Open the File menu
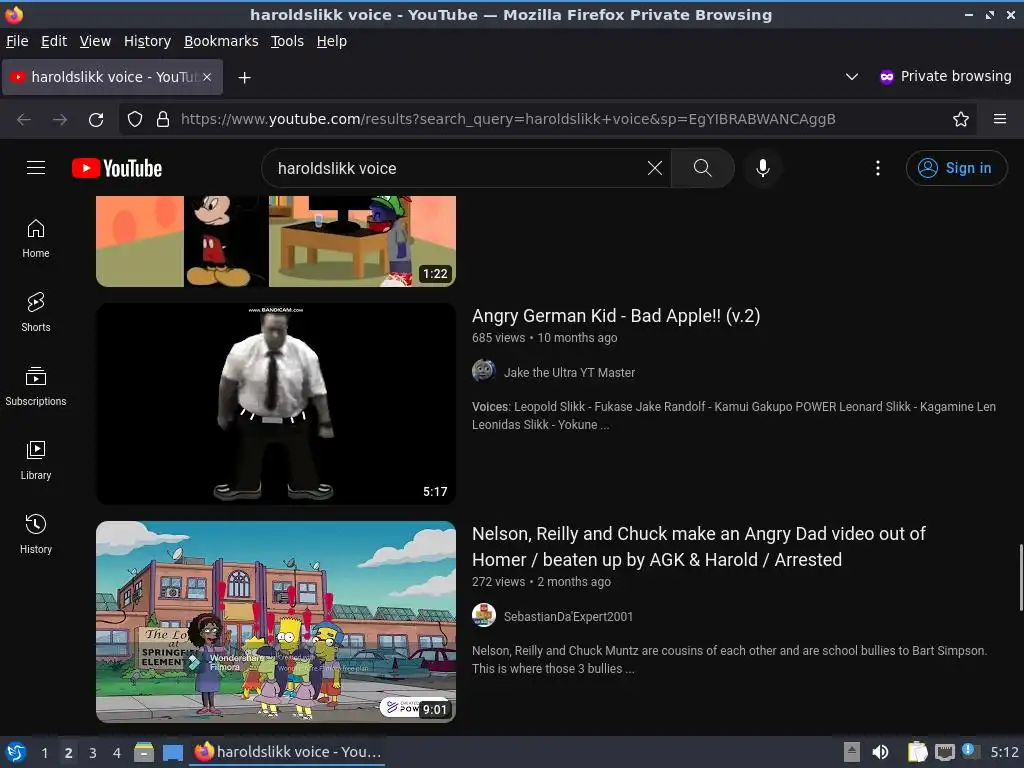Viewport: 1024px width, 768px height. point(17,41)
